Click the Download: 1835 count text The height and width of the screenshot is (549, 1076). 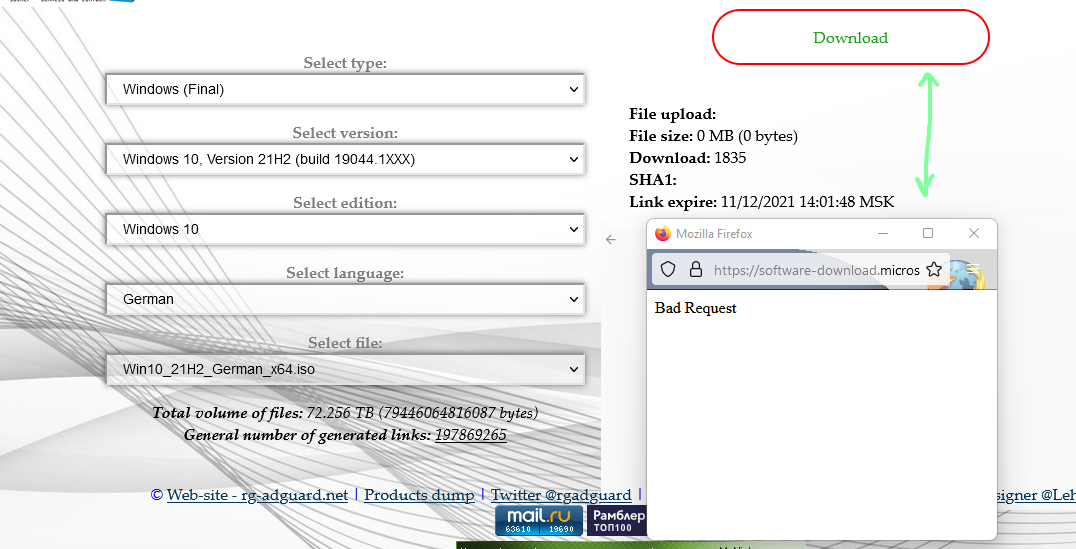tap(688, 158)
